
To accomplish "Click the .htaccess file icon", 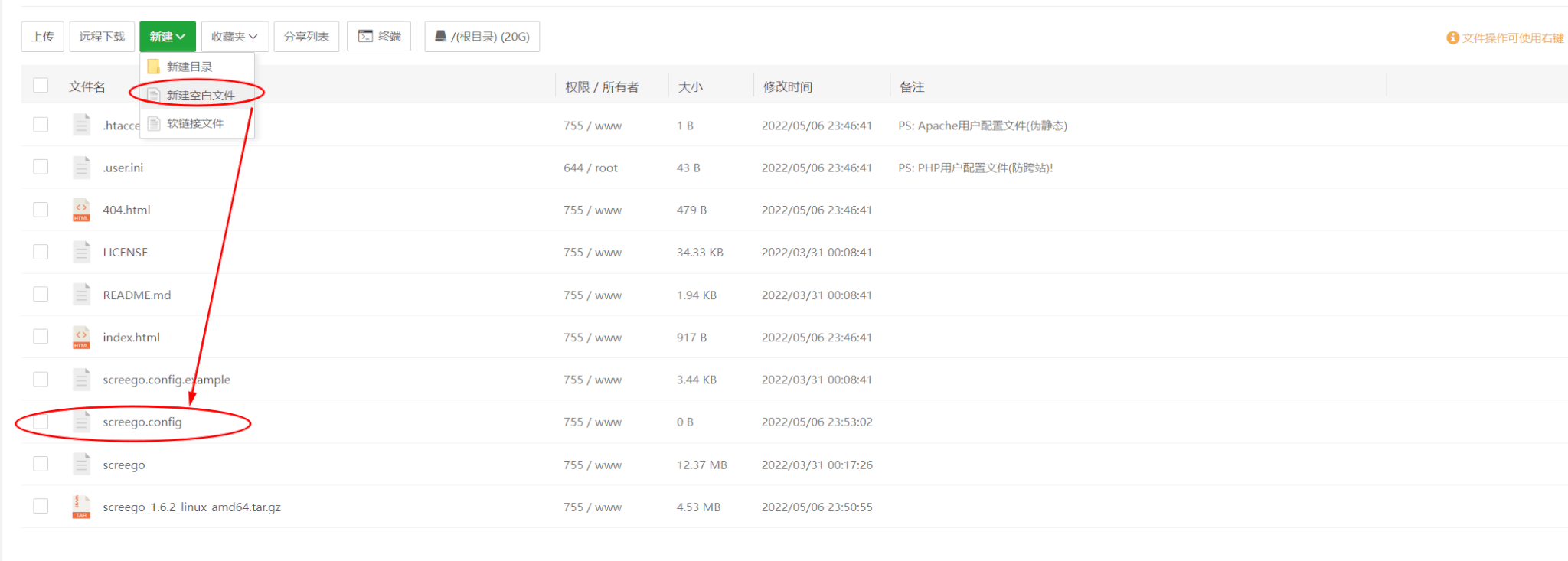I will click(x=81, y=125).
